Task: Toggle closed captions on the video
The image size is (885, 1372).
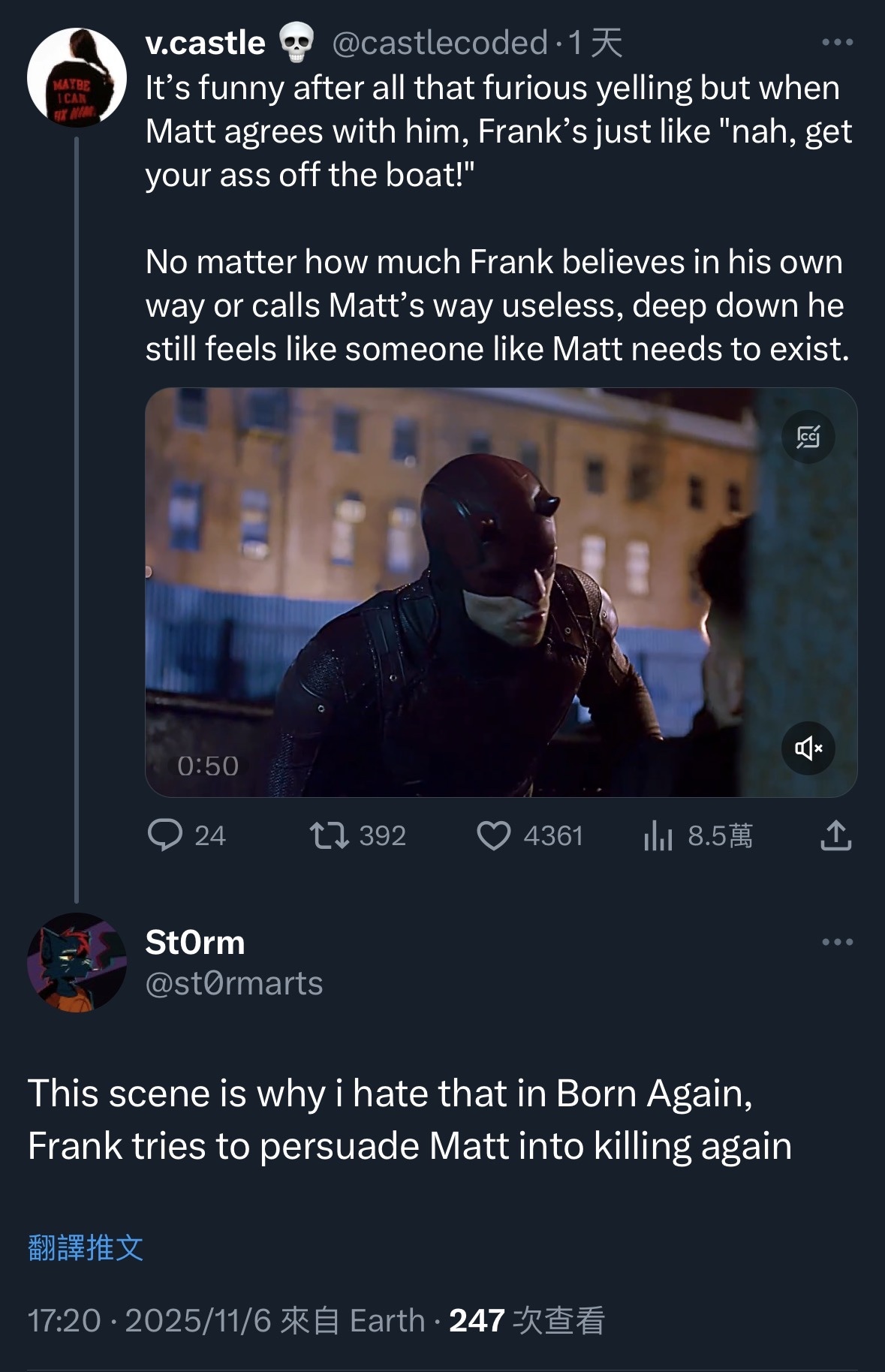Action: 808,436
